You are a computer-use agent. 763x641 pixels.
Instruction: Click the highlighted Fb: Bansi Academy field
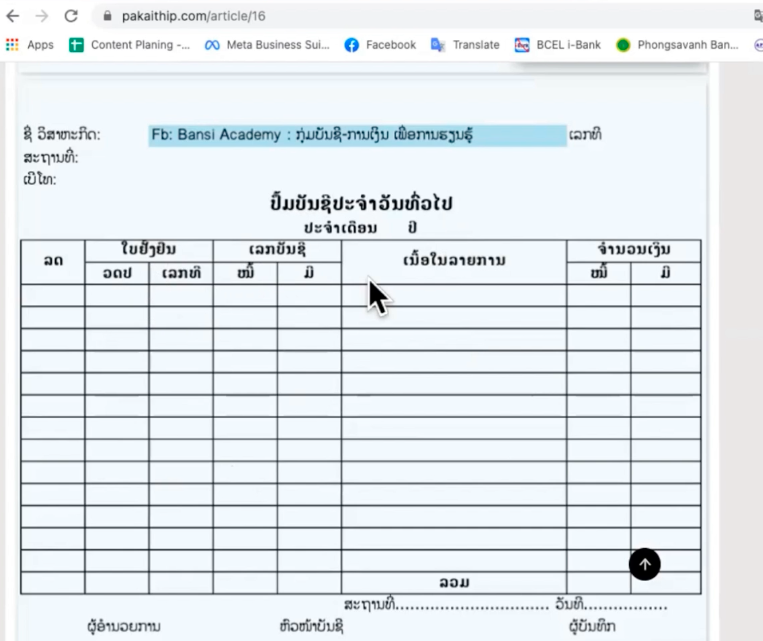[358, 135]
